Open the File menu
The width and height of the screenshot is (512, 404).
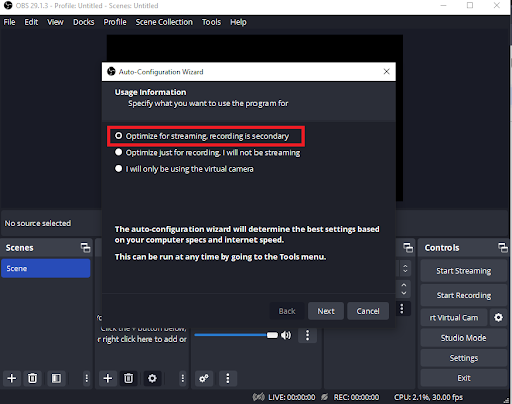click(x=9, y=22)
